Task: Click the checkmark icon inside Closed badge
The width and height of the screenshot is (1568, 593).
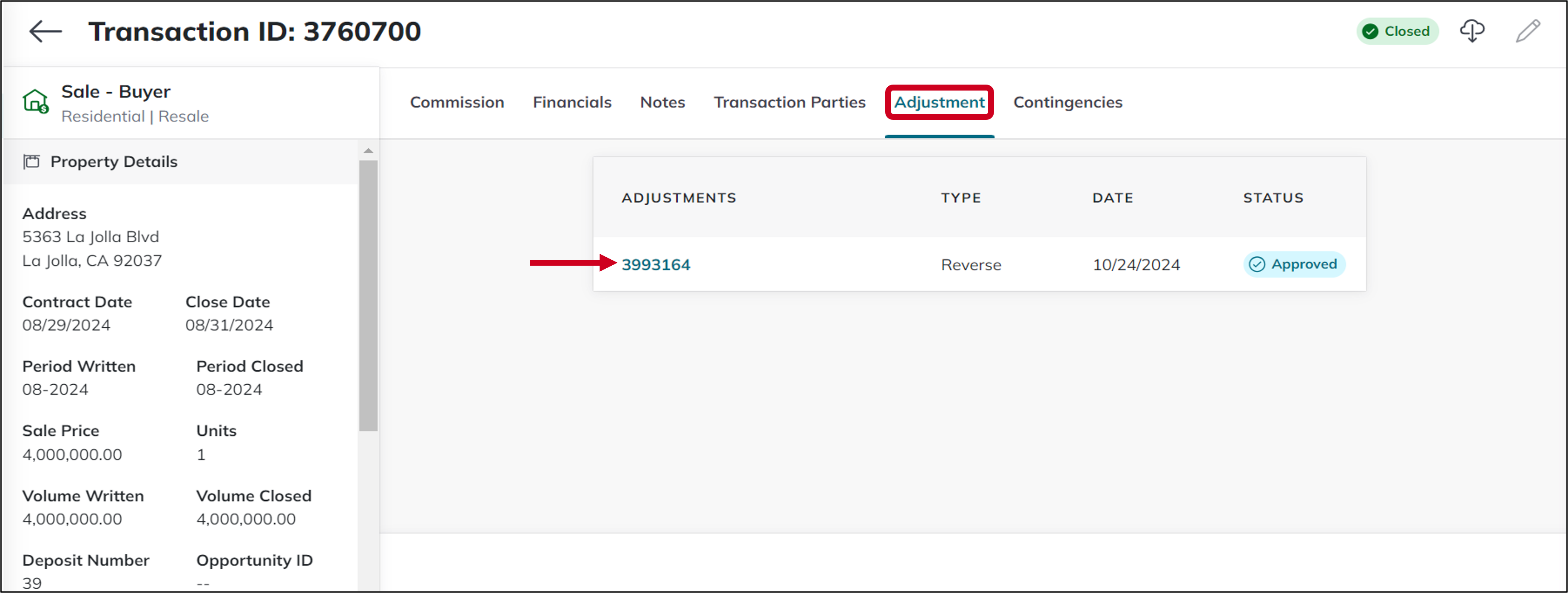Action: coord(1372,31)
